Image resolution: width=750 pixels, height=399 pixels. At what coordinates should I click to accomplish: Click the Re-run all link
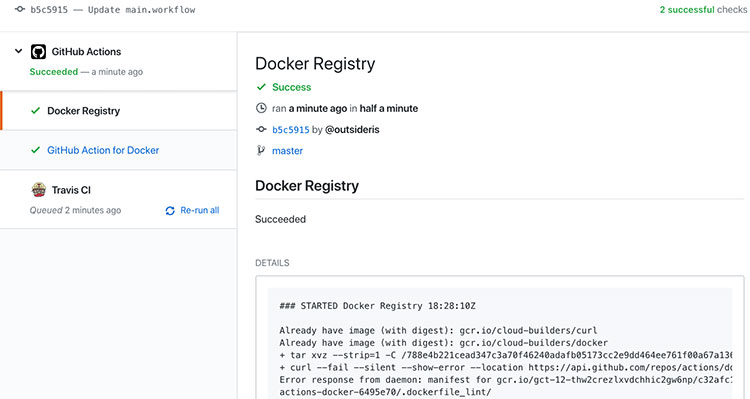(199, 211)
